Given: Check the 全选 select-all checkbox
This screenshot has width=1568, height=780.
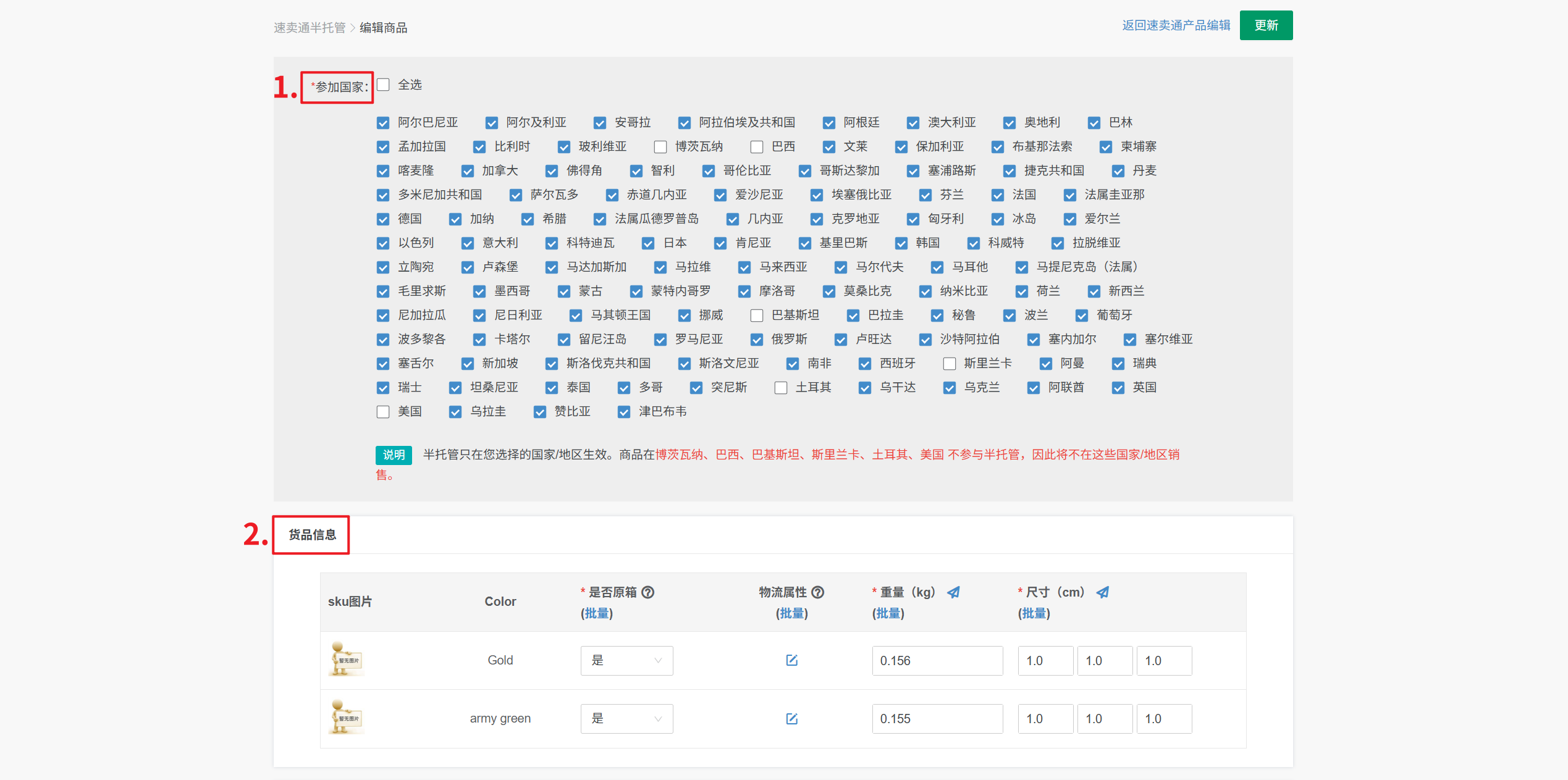Looking at the screenshot, I should [383, 85].
